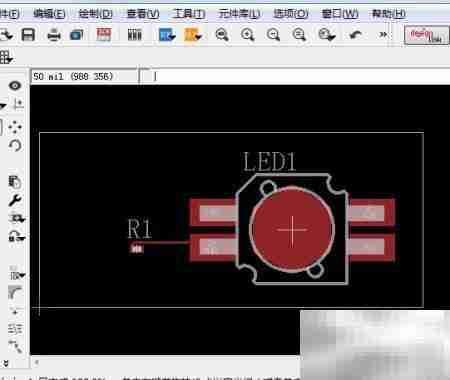Viewport: 450px width, 380px height.
Task: Open the 绘制(D) menu
Action: point(96,14)
